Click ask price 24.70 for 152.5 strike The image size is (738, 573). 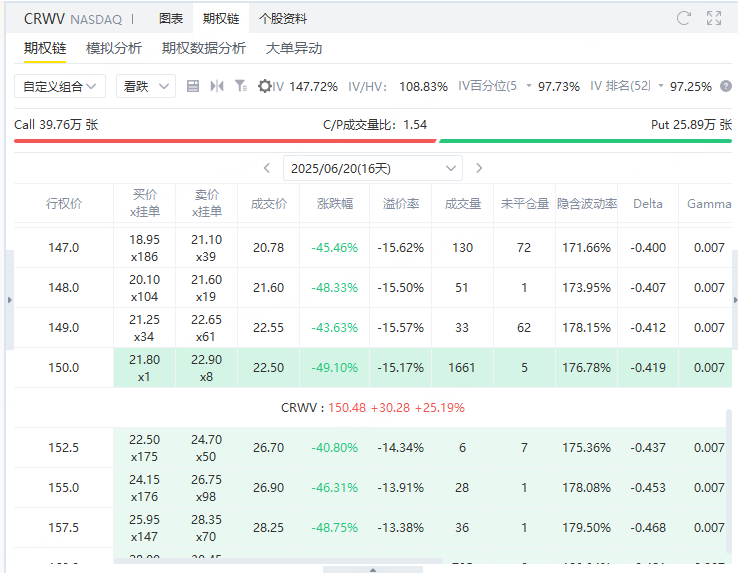tap(207, 440)
